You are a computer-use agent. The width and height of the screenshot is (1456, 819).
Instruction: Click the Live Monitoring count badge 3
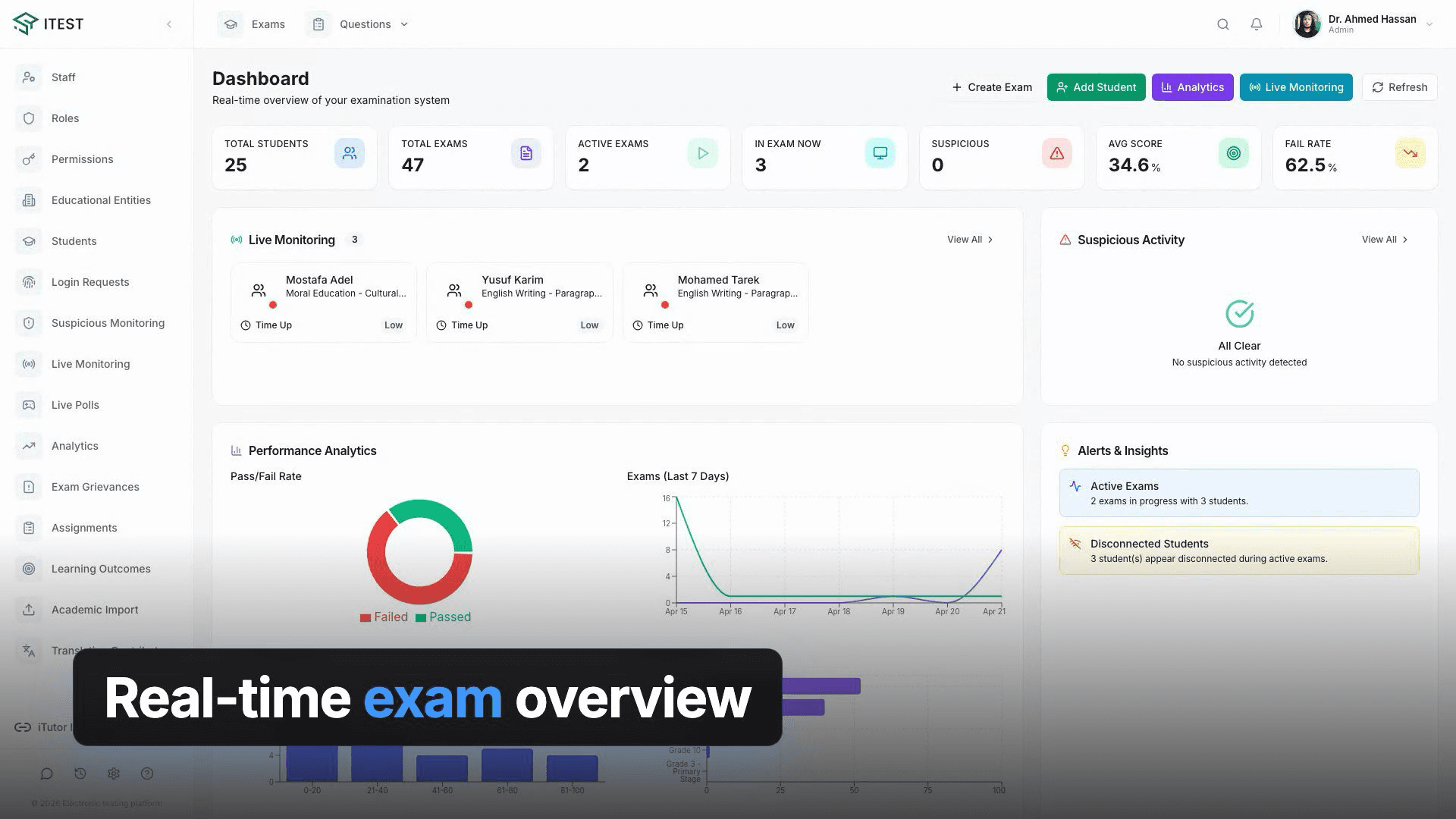click(x=354, y=240)
